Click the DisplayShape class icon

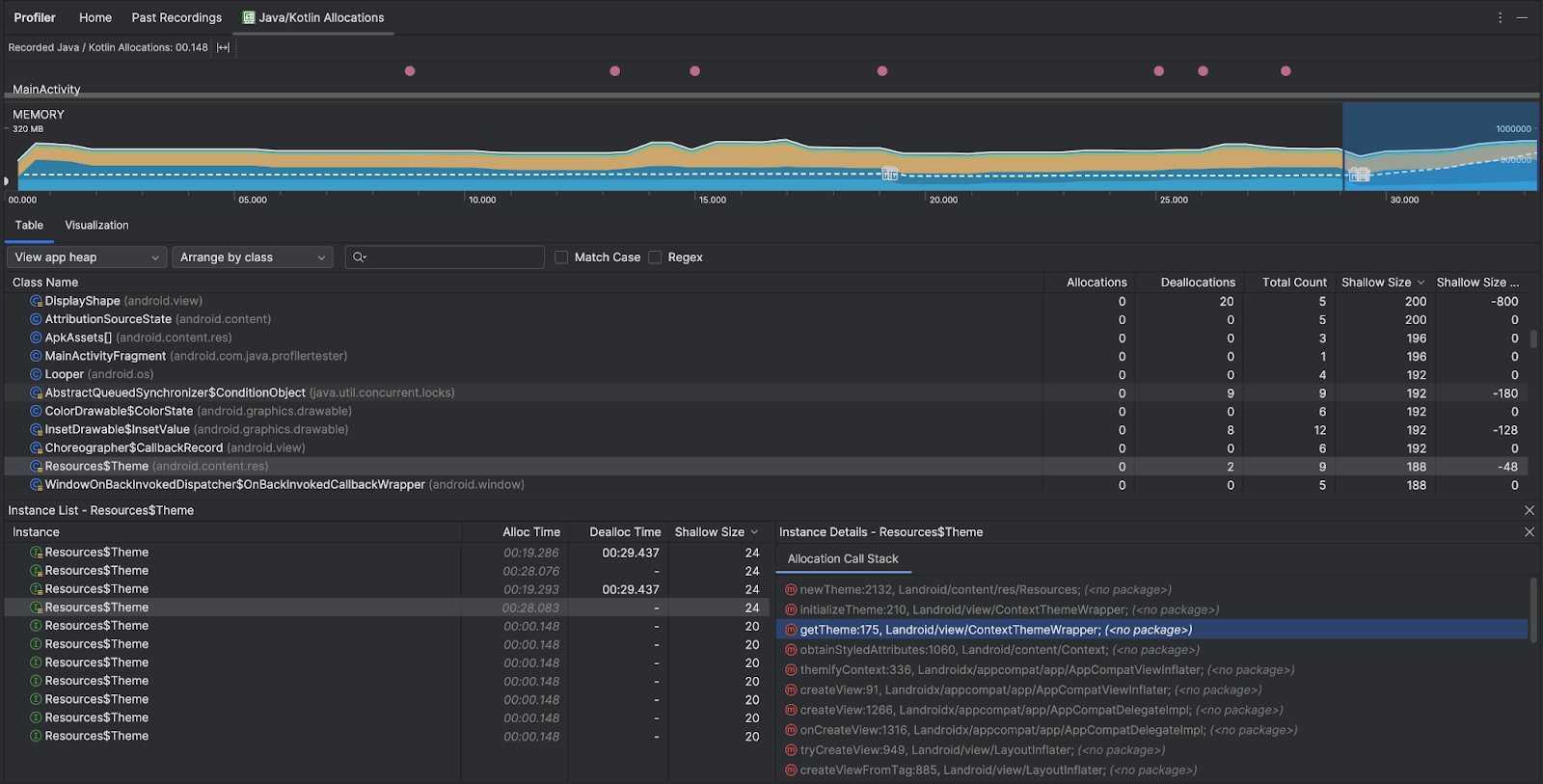36,301
